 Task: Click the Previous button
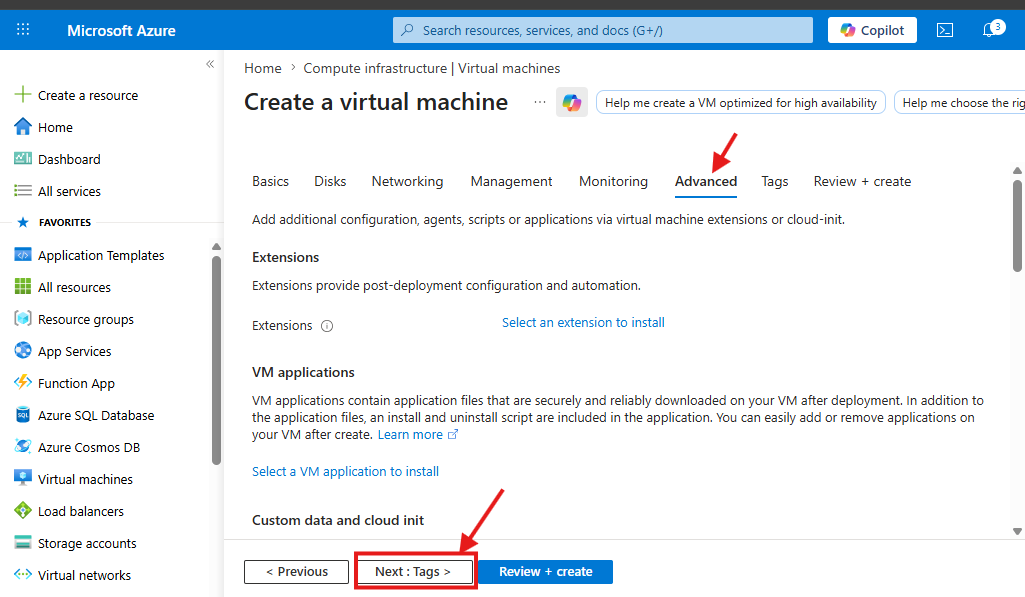[x=296, y=571]
